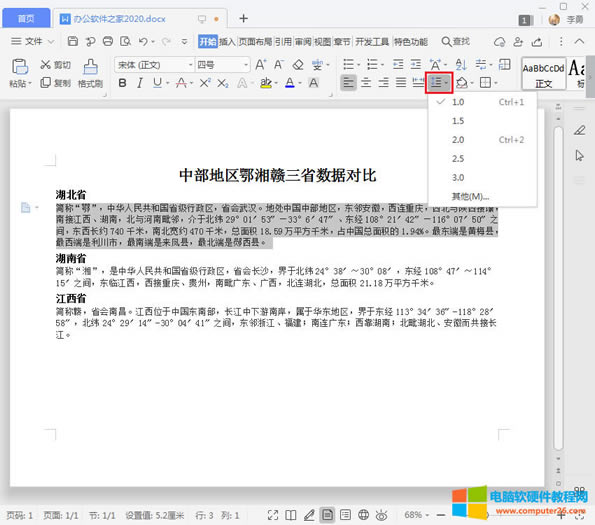Viewport: 595px width, 525px height.
Task: Toggle italic formatting
Action: (140, 83)
